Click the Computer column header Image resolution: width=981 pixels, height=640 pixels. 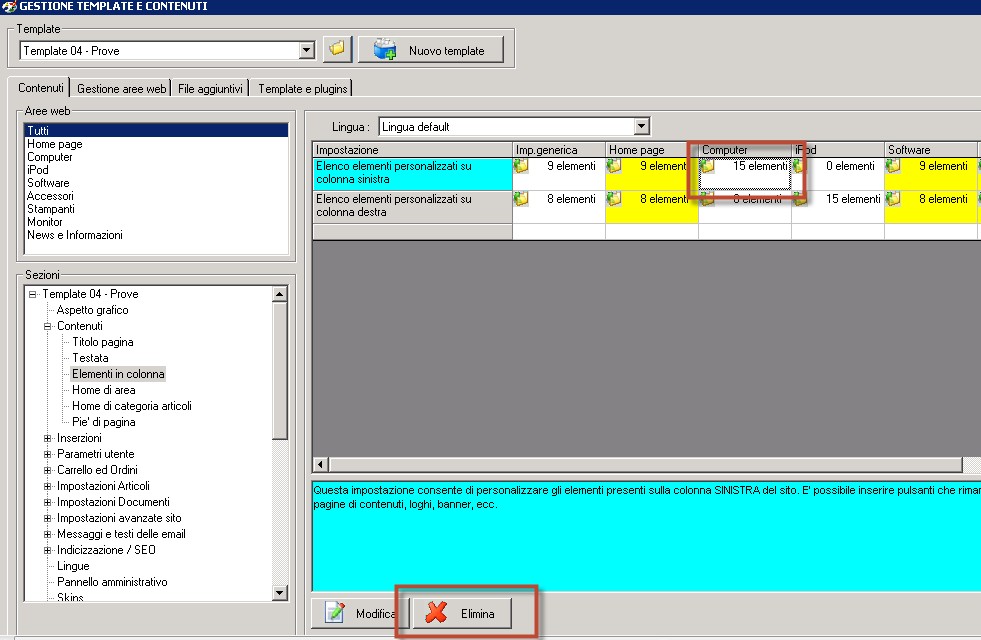point(745,150)
